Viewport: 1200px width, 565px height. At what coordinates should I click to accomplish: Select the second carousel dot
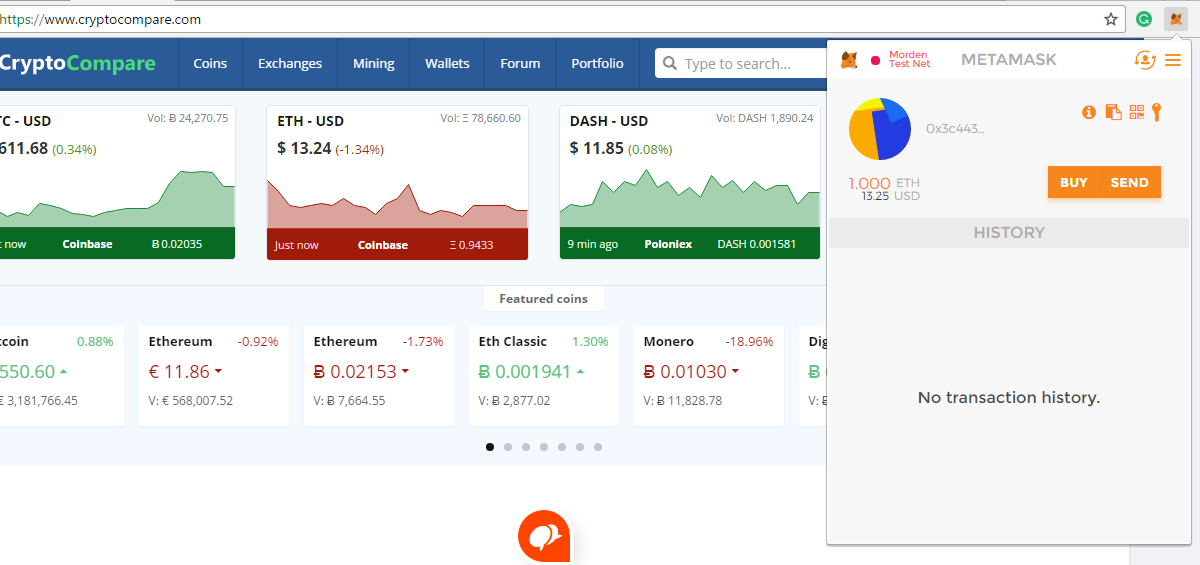pos(508,447)
